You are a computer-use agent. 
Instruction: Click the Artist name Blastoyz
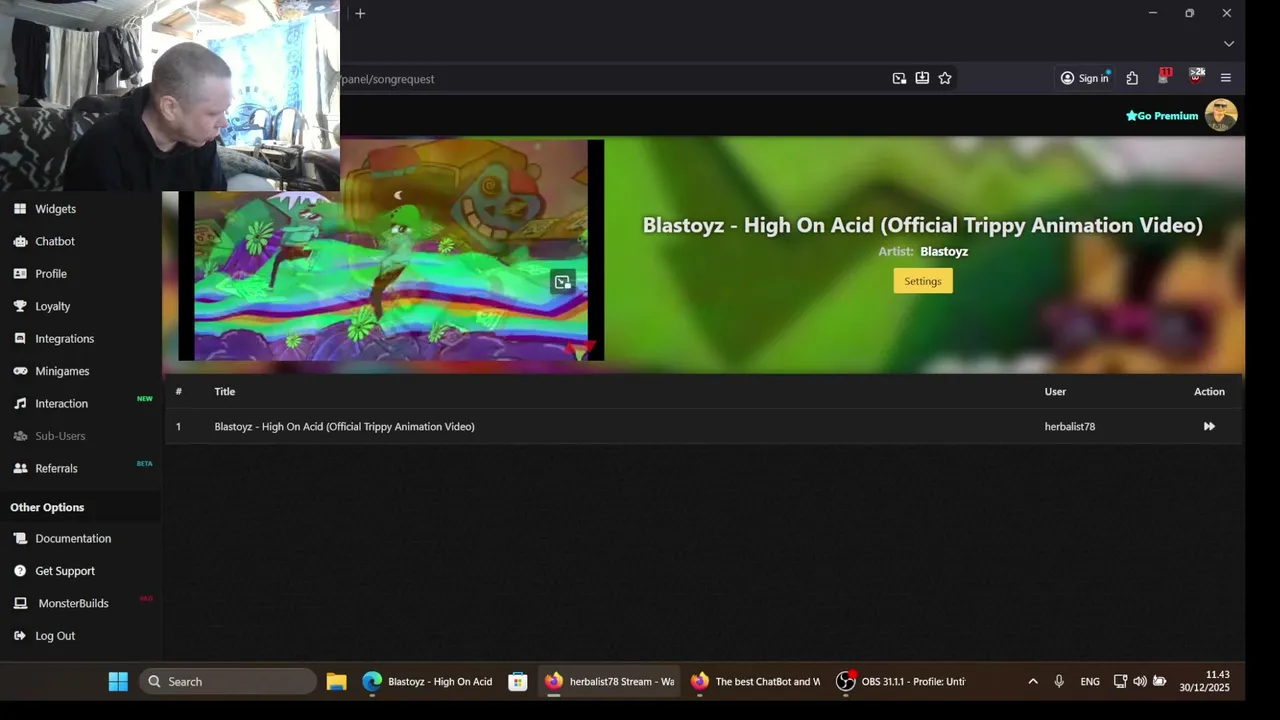(x=944, y=252)
